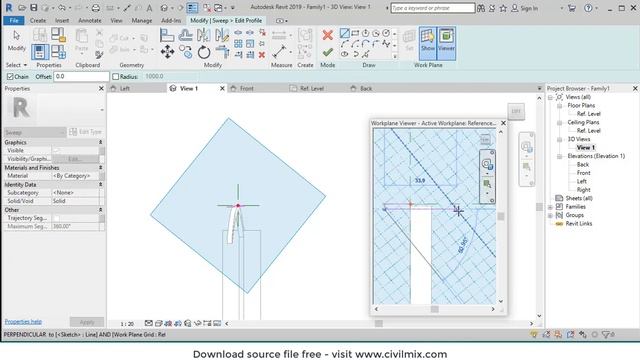Click the Apply button in Properties
Screen dimensions: 640x360
87,322
